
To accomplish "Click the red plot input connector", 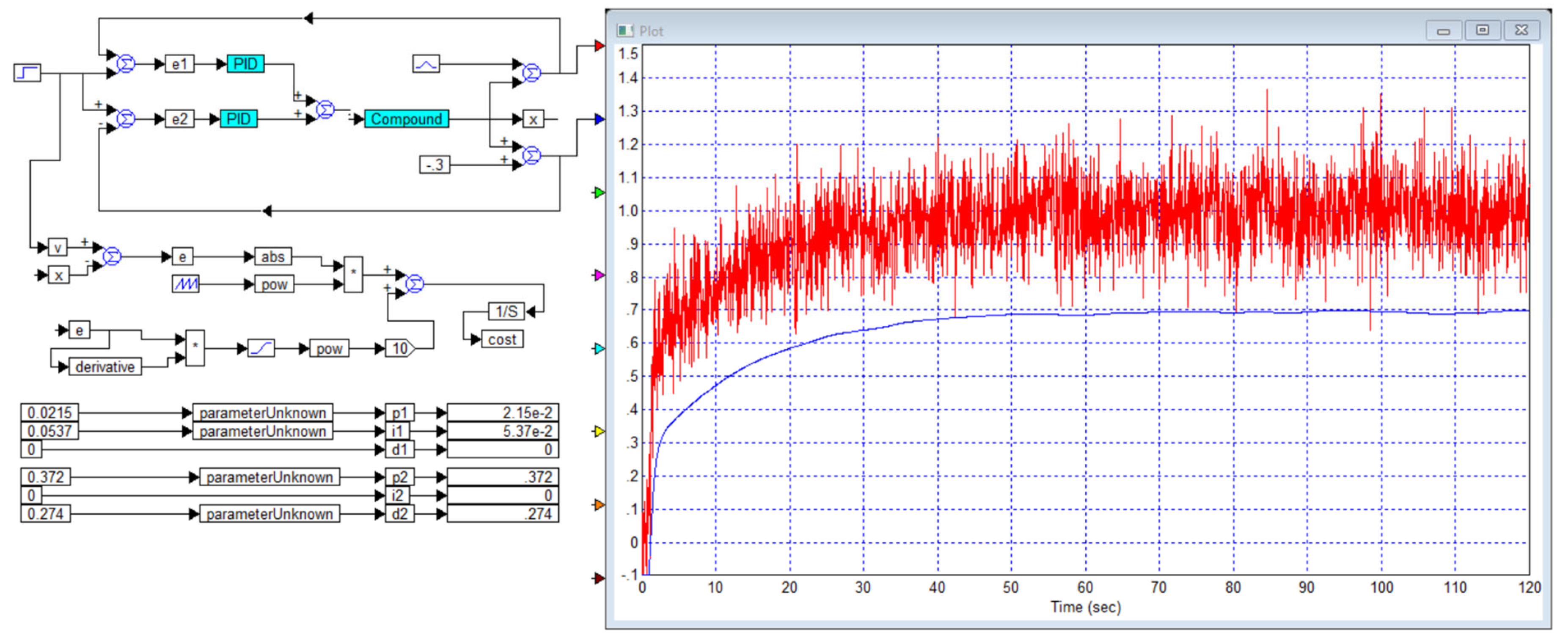I will [599, 46].
